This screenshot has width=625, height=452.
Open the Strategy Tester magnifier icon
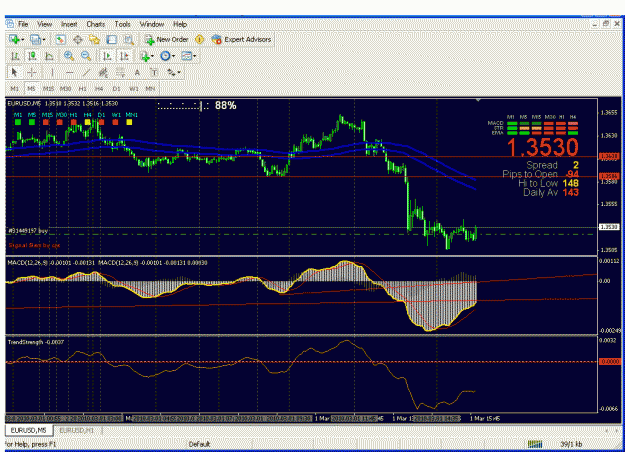tap(128, 39)
